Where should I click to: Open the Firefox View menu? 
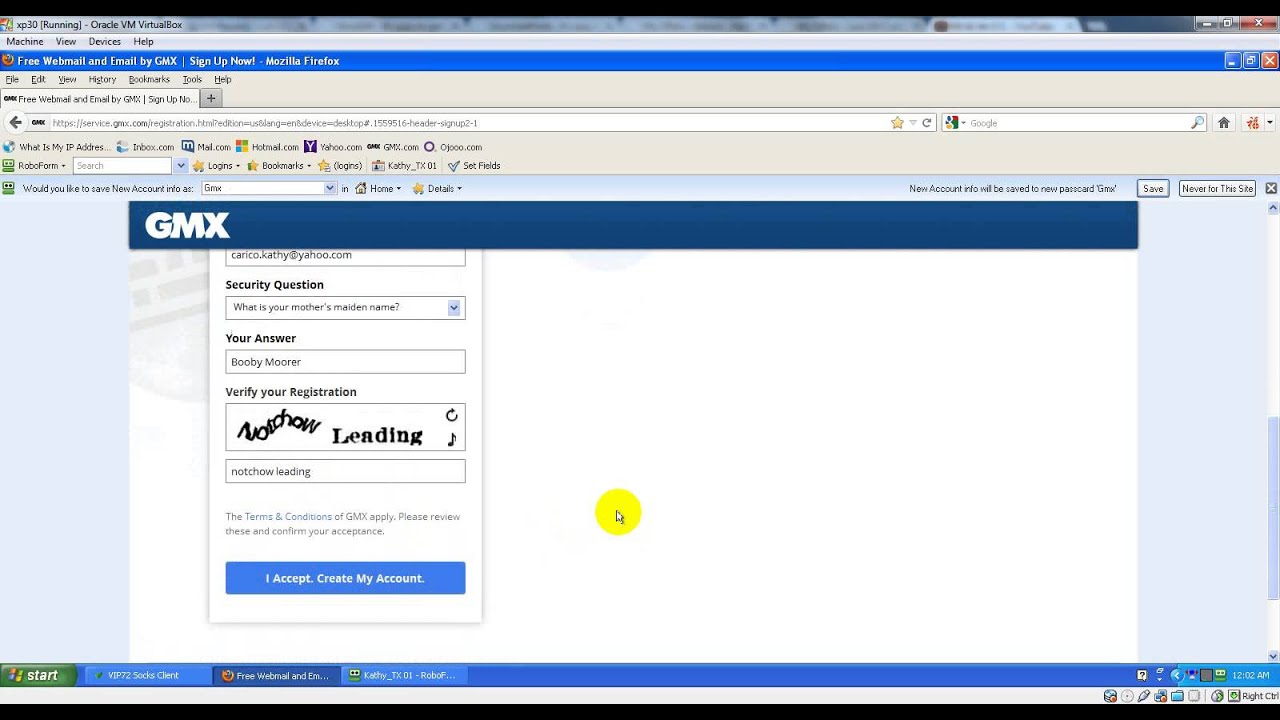(x=67, y=79)
